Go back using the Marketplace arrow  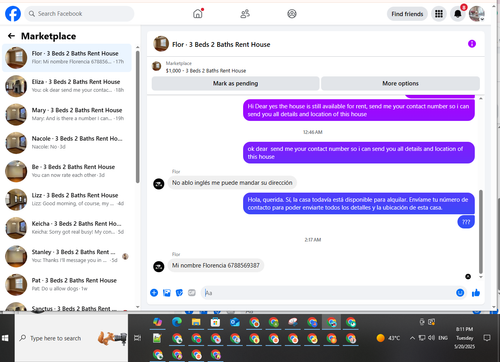click(x=11, y=36)
